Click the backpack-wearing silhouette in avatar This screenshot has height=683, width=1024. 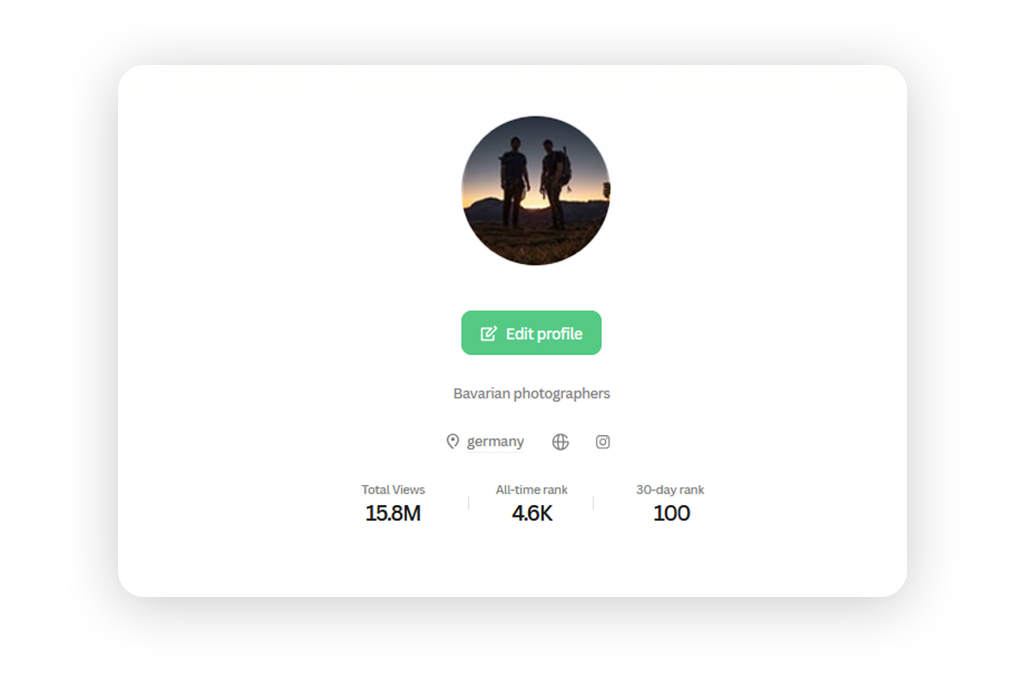[x=556, y=183]
